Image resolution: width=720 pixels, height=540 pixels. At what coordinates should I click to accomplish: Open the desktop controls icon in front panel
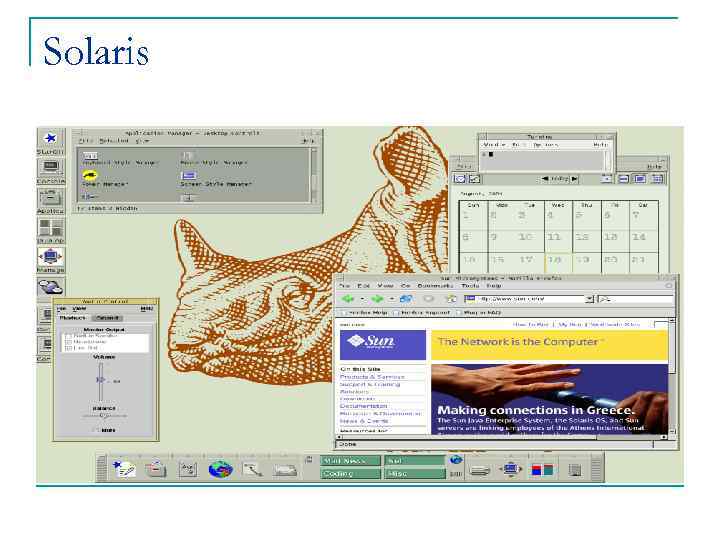click(511, 469)
